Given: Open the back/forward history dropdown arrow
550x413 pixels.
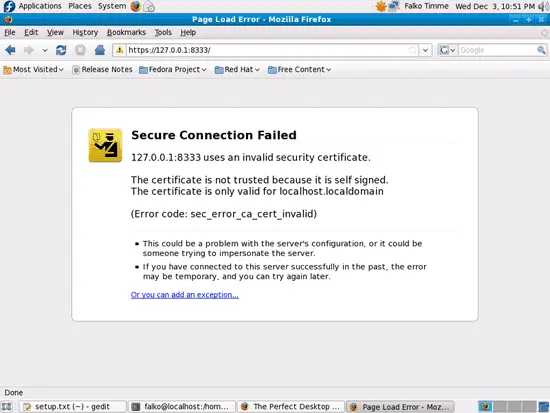Looking at the screenshot, I should tap(45, 51).
